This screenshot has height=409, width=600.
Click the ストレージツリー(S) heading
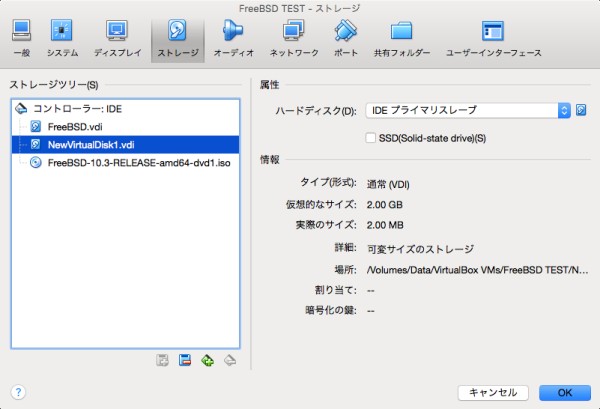[54, 85]
